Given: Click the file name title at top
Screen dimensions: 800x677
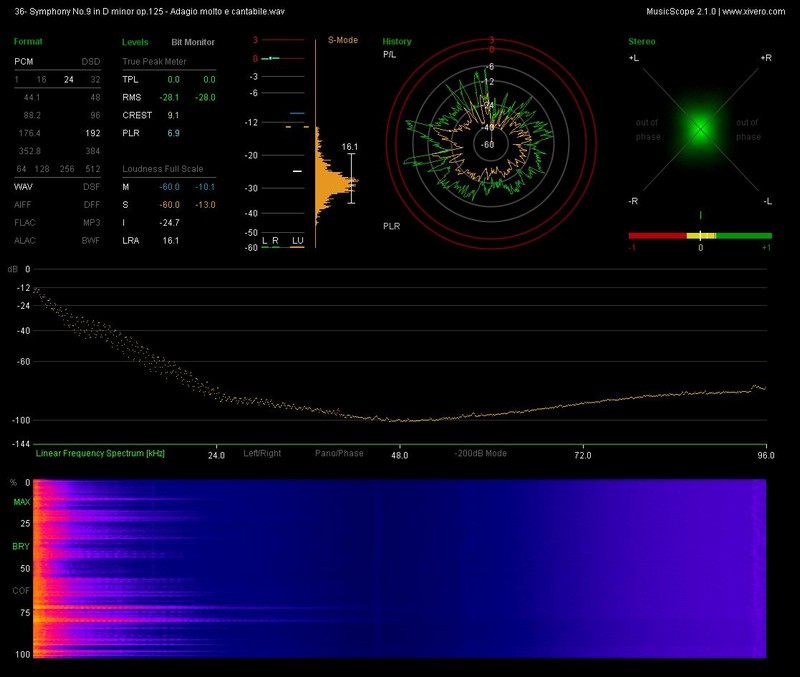Looking at the screenshot, I should click(x=149, y=11).
